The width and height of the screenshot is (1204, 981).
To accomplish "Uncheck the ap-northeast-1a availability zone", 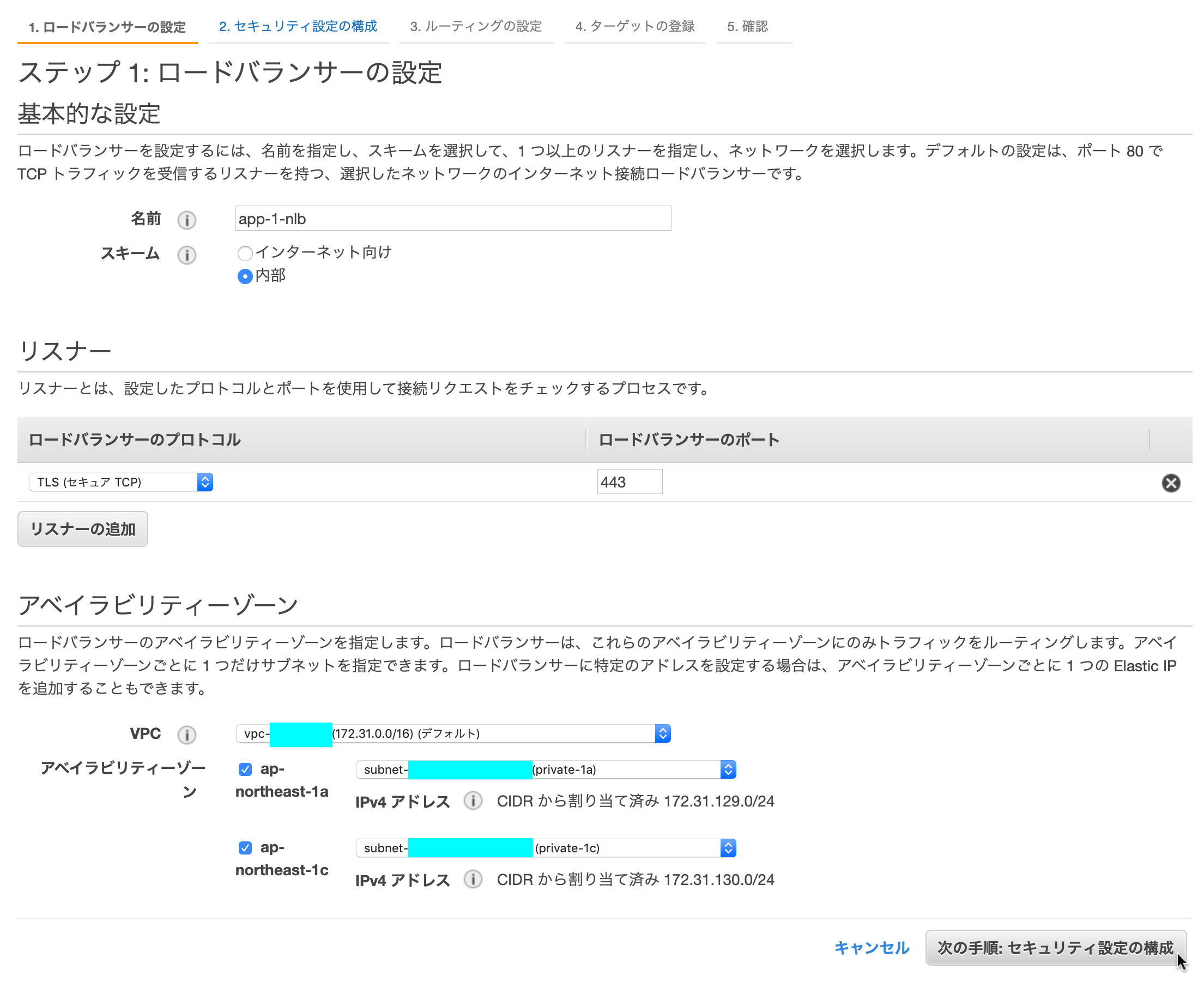I will [x=245, y=769].
